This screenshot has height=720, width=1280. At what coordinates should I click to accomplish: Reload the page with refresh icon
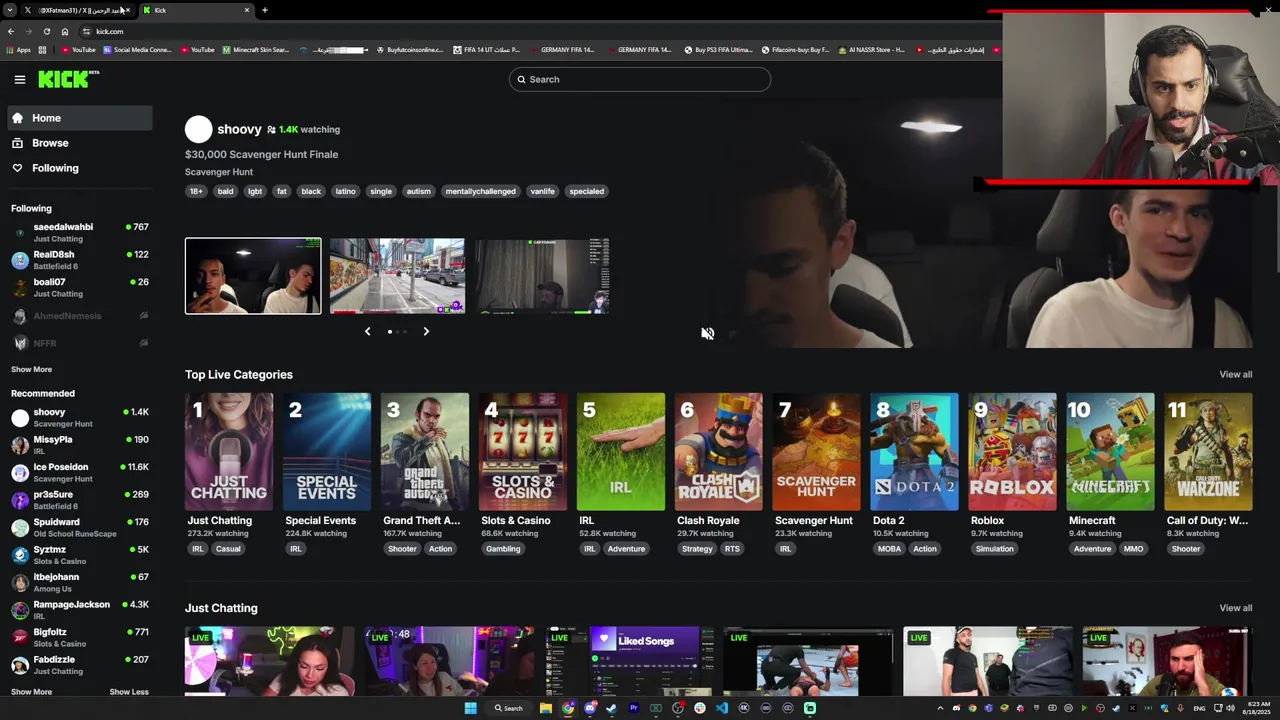(x=46, y=31)
